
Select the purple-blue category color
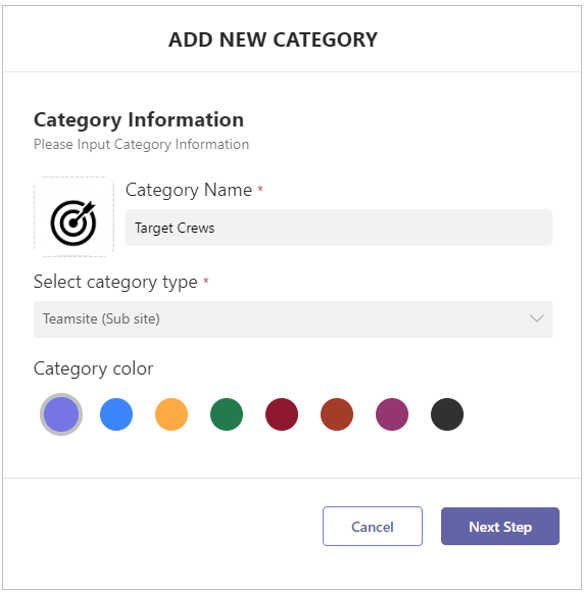click(61, 414)
